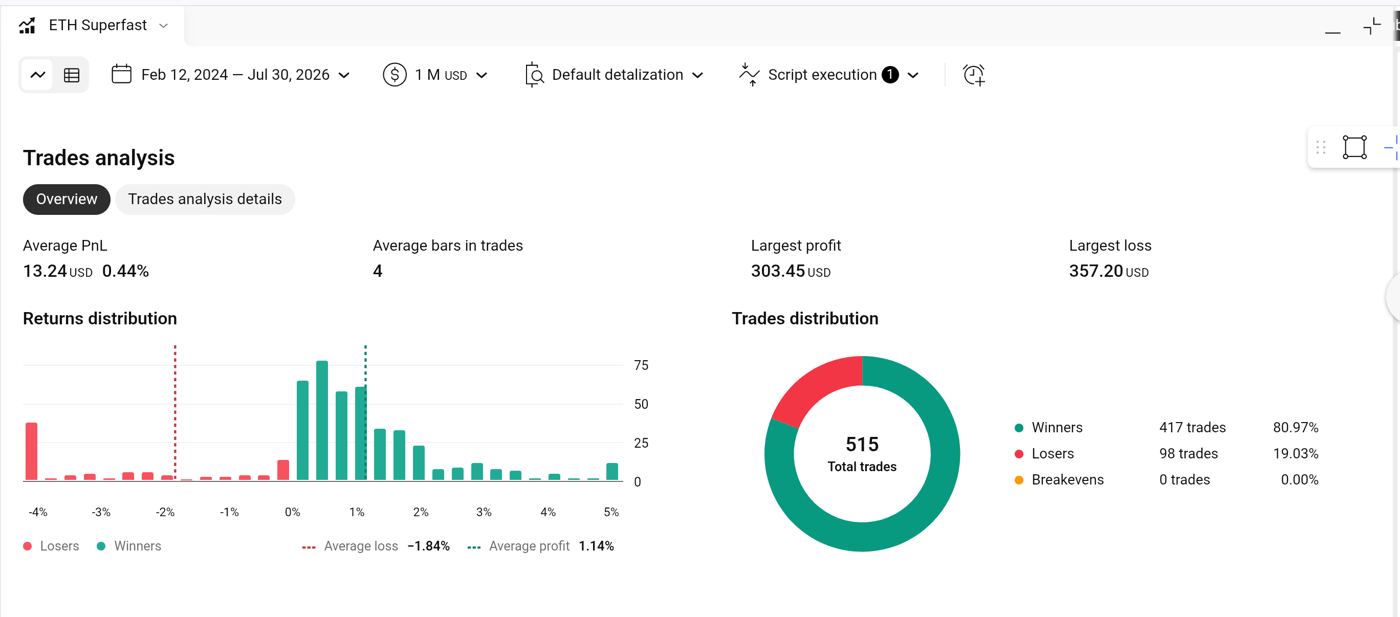The height and width of the screenshot is (617, 1400).
Task: Click the 417 trades value
Action: coord(1192,428)
